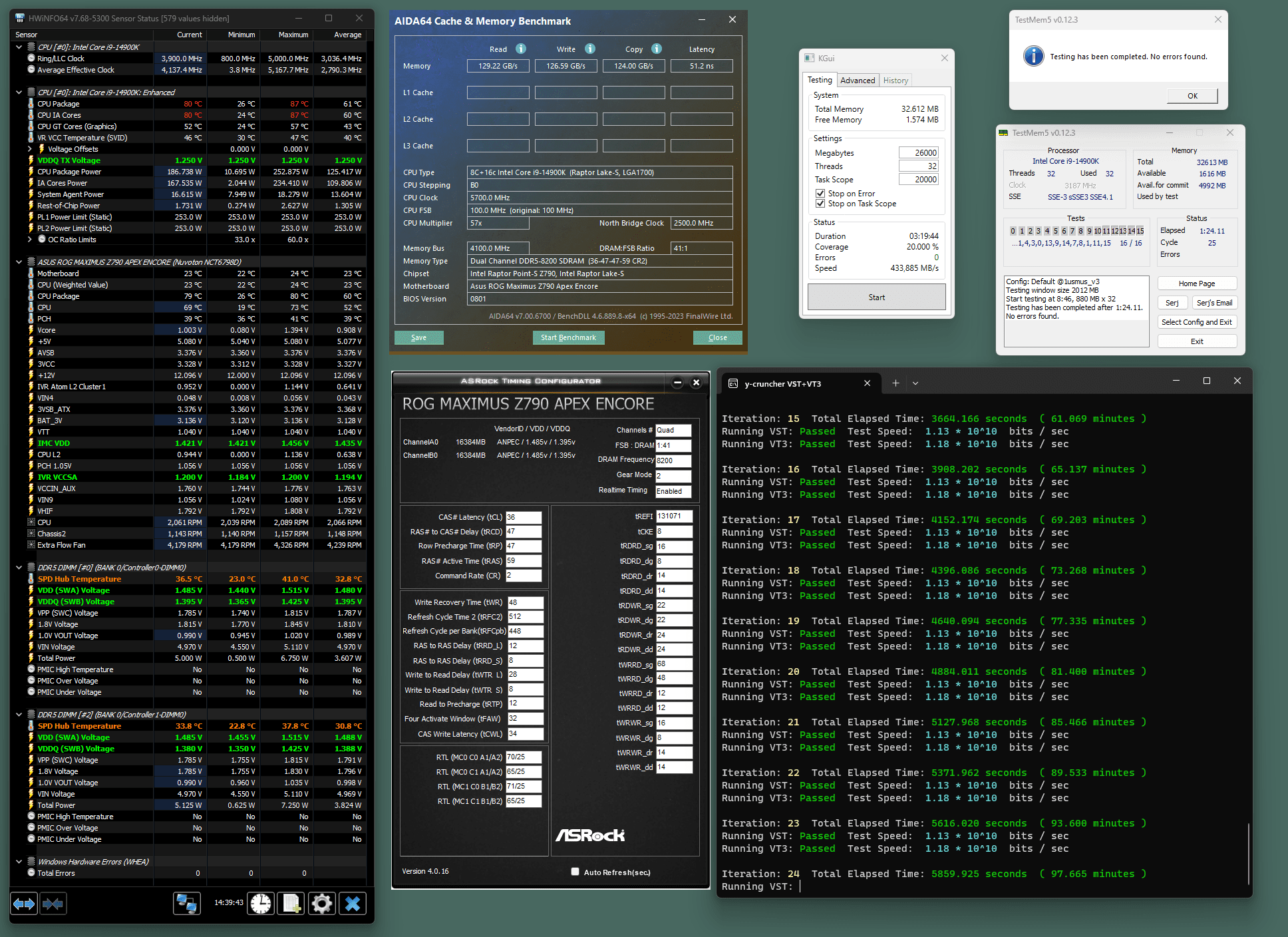The image size is (1288, 937).
Task: Click HWiNFO collapse-arrows toolbar icon
Action: pyautogui.click(x=53, y=903)
